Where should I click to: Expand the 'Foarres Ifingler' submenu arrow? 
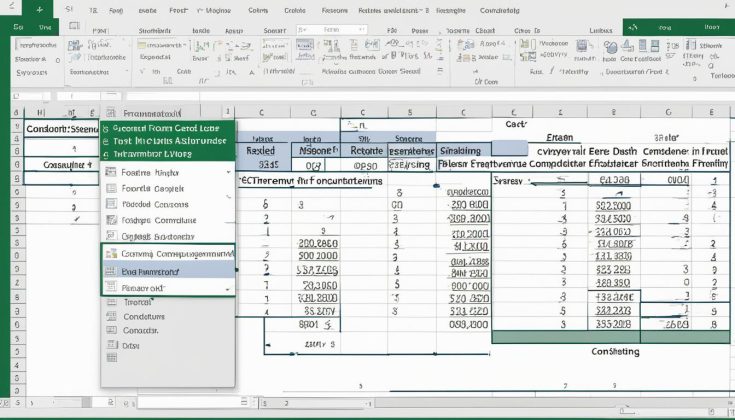click(x=228, y=172)
